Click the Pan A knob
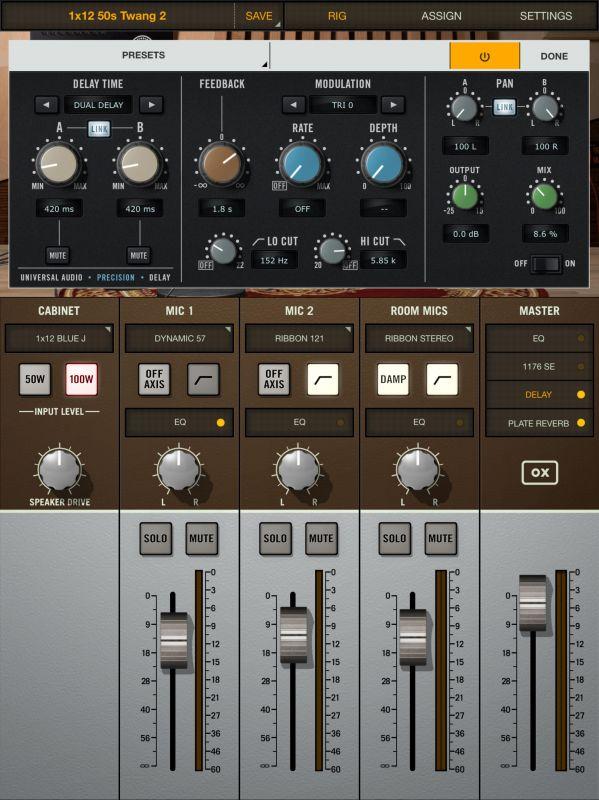 coord(464,108)
